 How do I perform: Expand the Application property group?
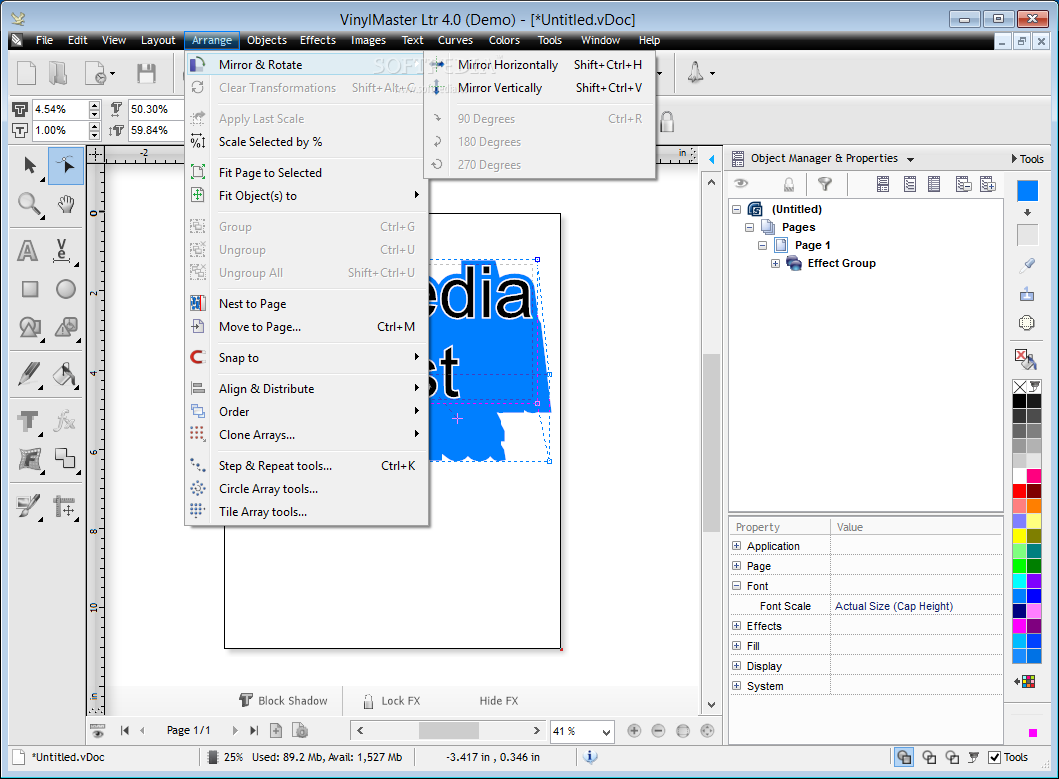coord(736,545)
